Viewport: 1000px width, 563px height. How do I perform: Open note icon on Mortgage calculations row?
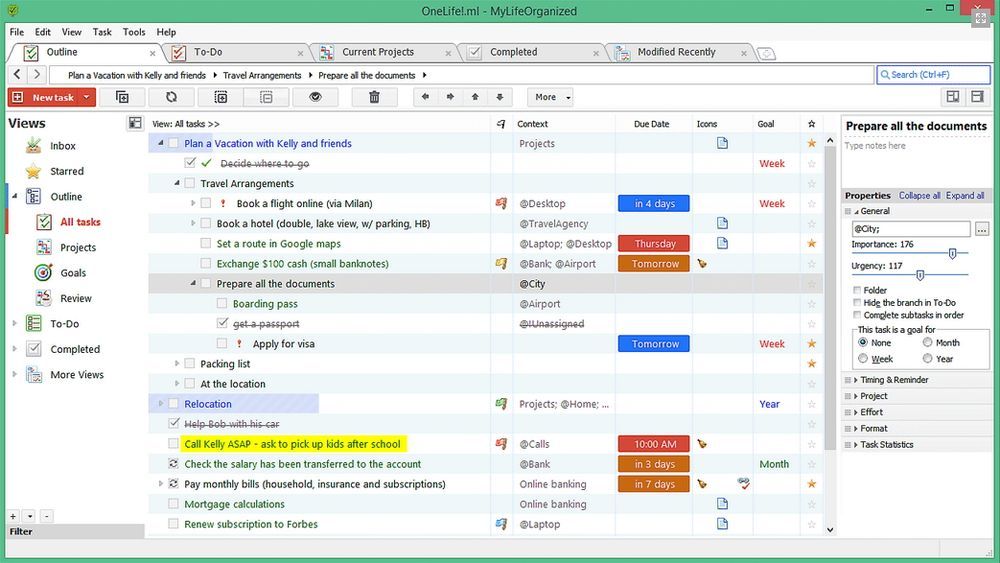tap(722, 504)
